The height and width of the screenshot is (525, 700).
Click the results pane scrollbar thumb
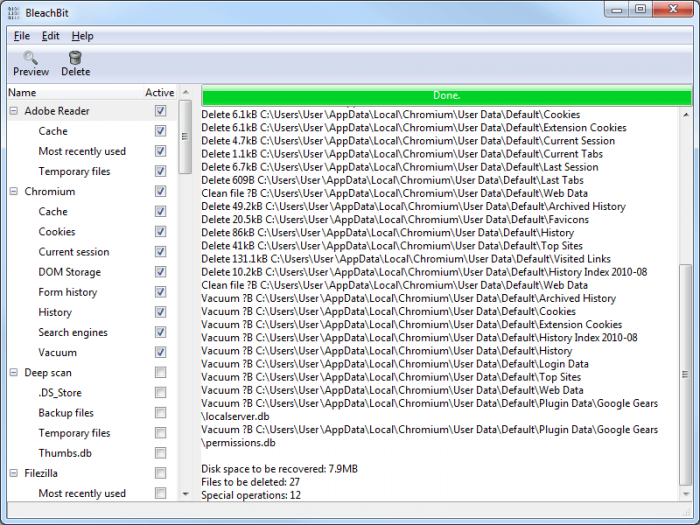coord(685,375)
